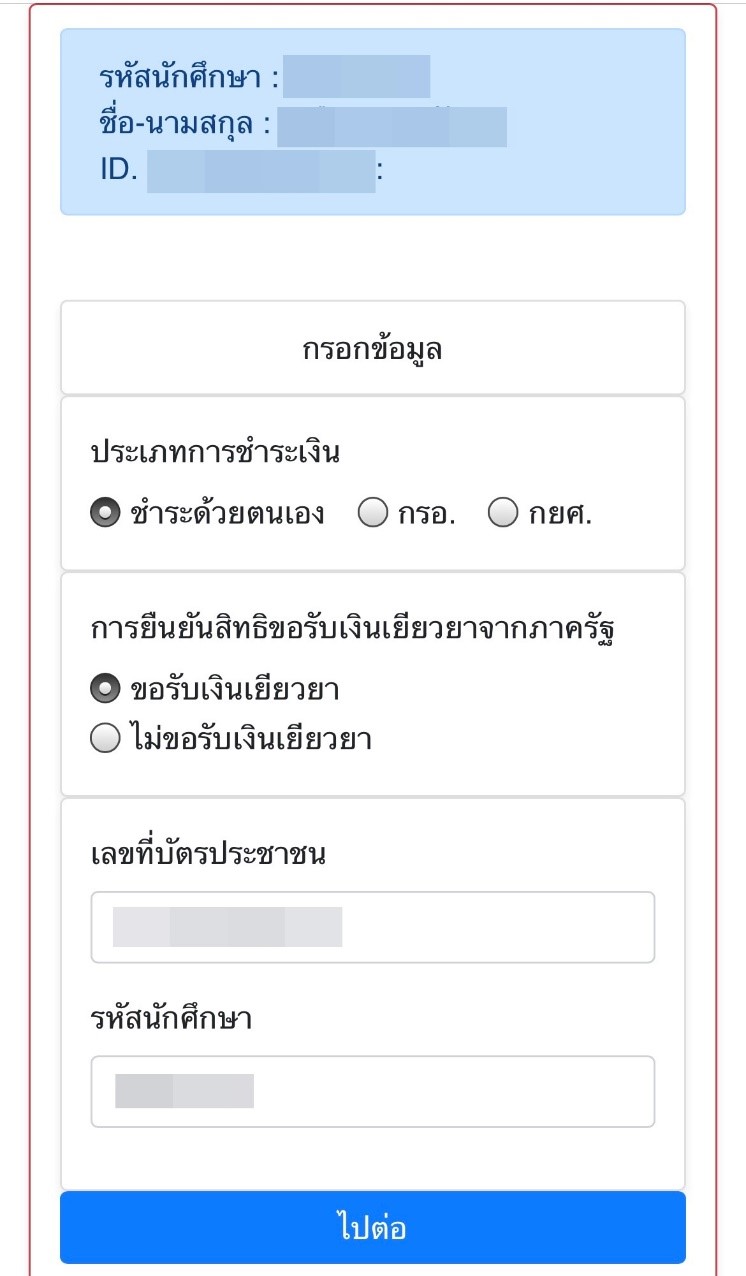Screen dimensions: 746x1276
Task: Focus the รหัสนักศึกษา text box in form
Action: click(373, 1091)
